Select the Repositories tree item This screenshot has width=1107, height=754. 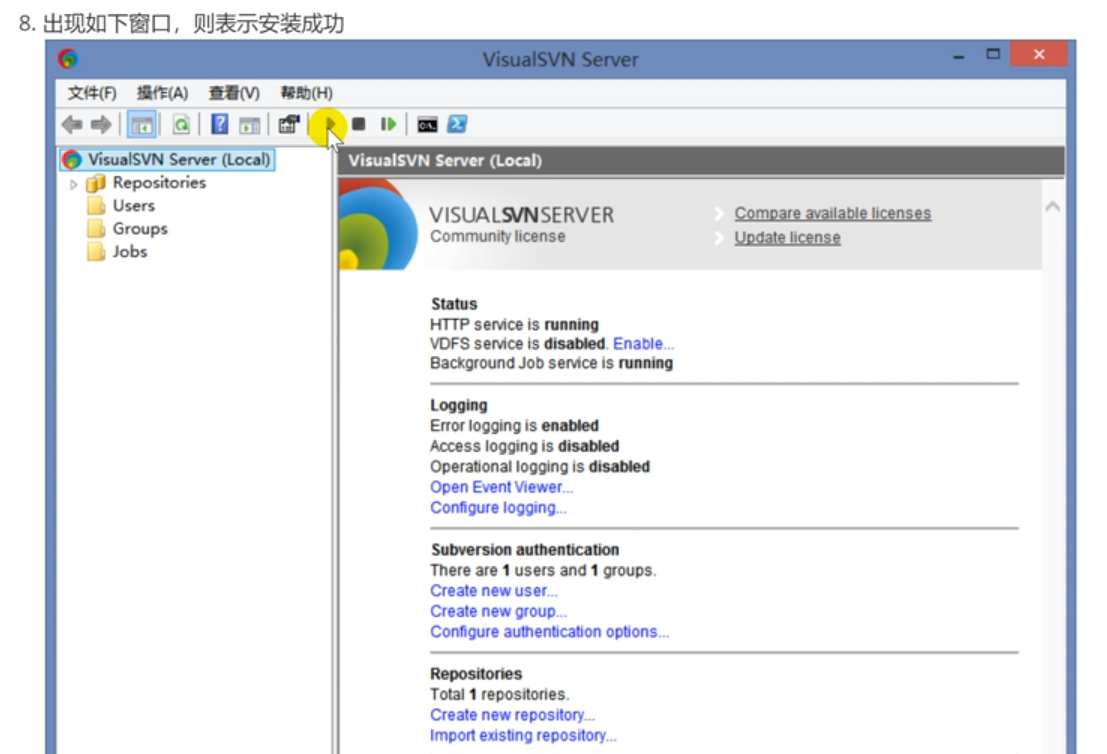click(x=159, y=183)
